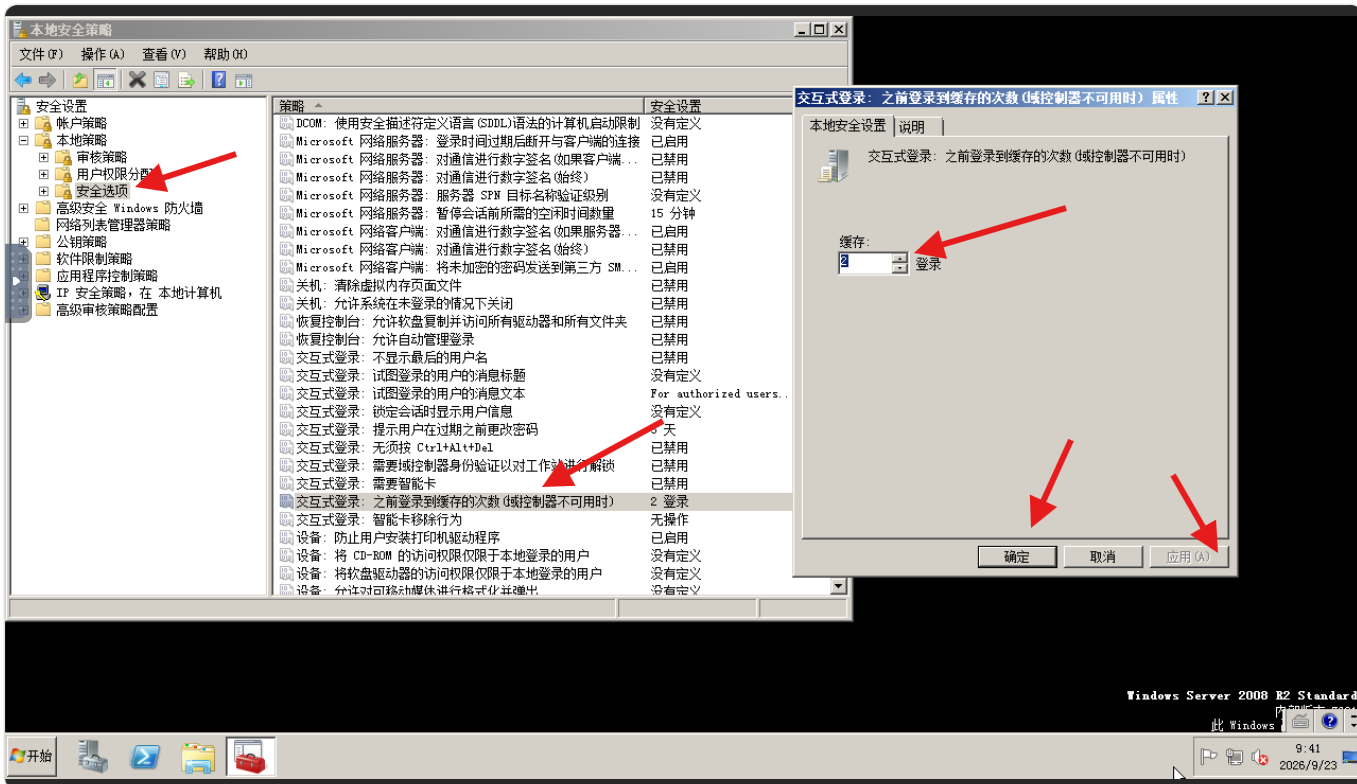Click the red toolbox taskbar button
Screen dimensions: 1357x784
click(x=250, y=756)
